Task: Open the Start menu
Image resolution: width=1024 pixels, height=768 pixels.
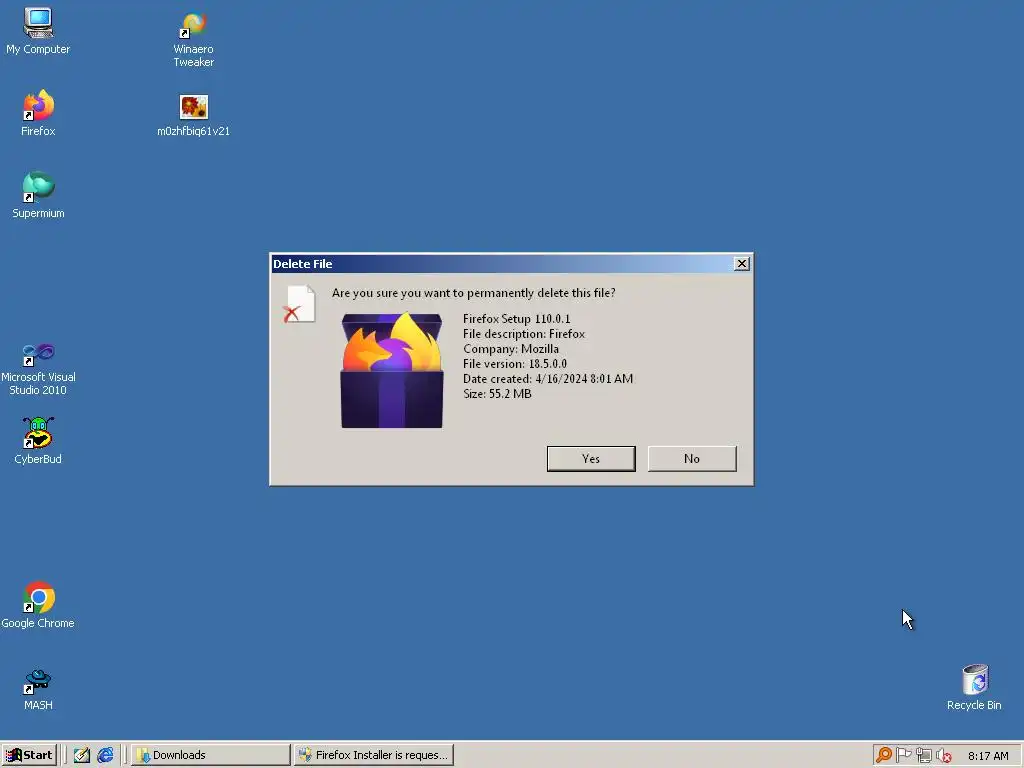Action: click(29, 755)
